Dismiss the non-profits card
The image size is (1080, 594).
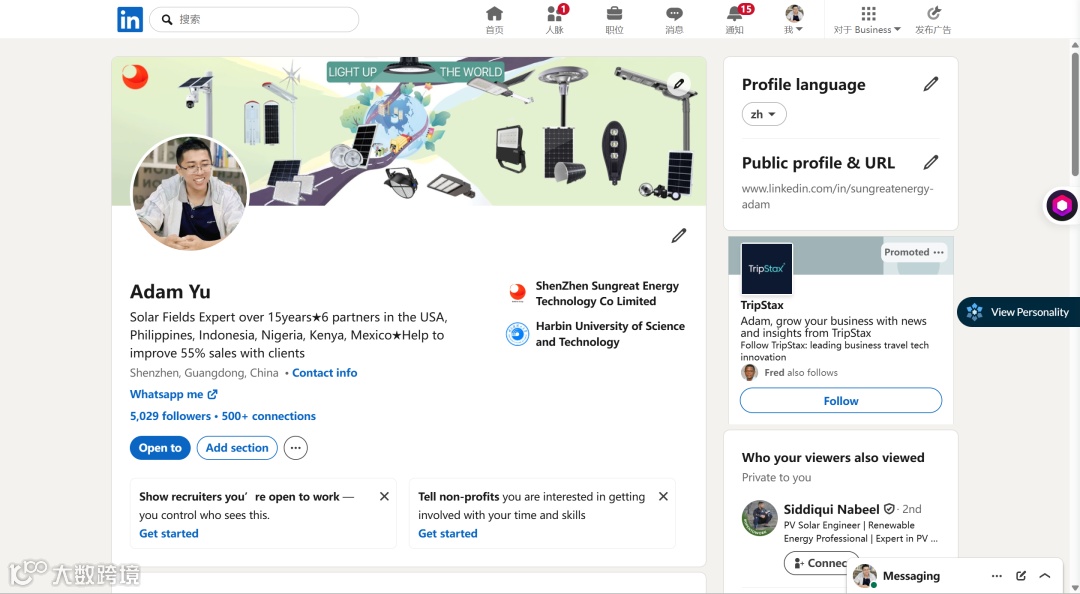click(x=663, y=496)
